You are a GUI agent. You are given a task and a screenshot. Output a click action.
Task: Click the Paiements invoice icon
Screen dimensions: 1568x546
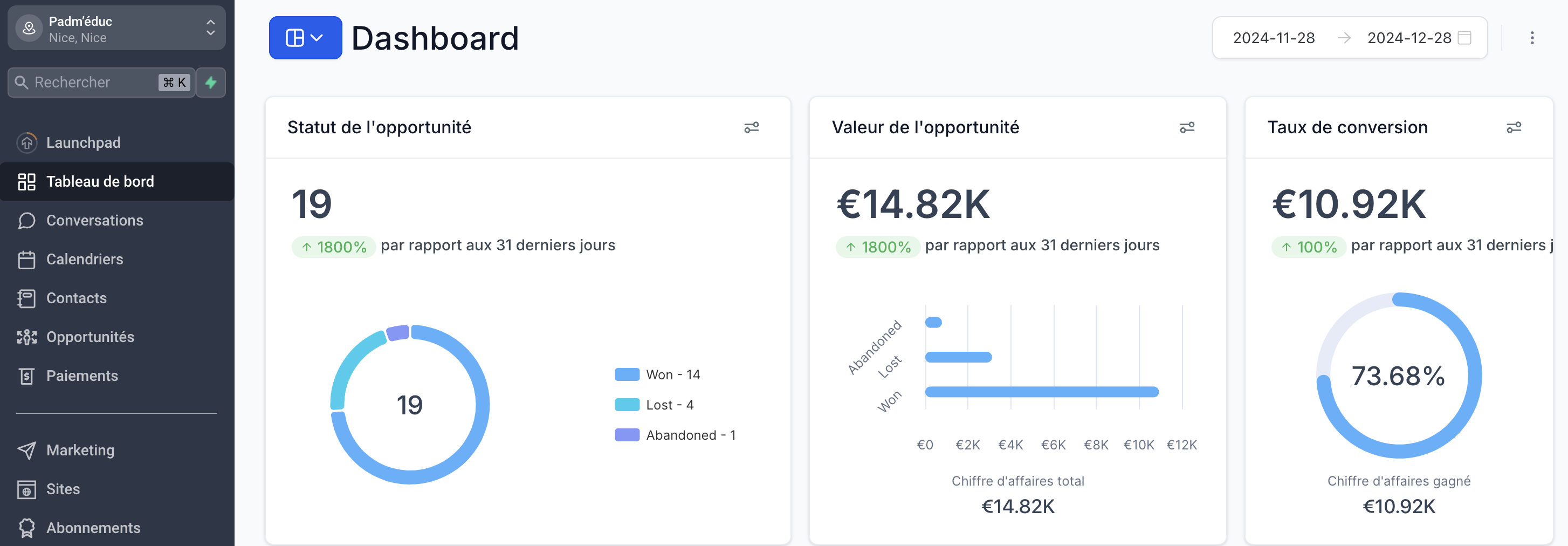26,376
